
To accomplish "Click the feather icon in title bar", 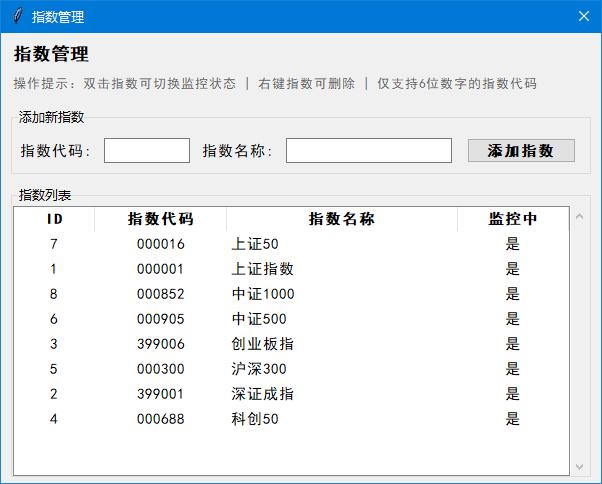I will (x=16, y=16).
